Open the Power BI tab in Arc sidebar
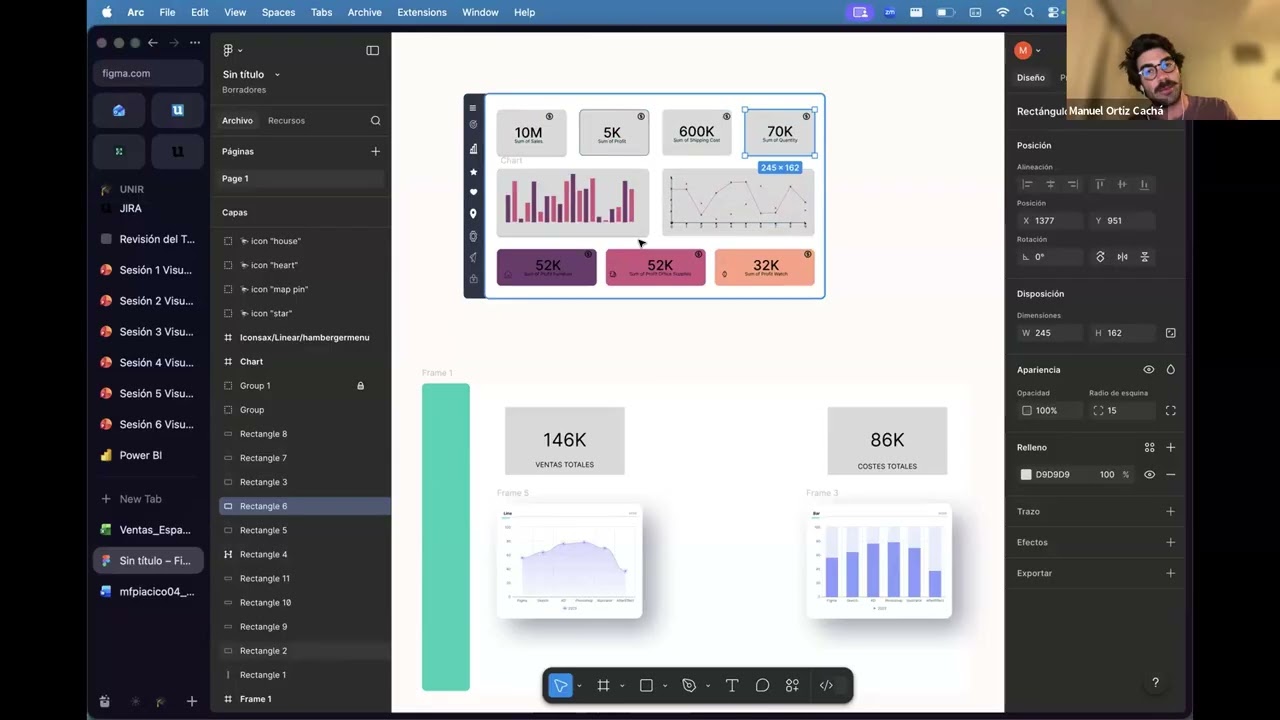1280x720 pixels. click(x=148, y=455)
